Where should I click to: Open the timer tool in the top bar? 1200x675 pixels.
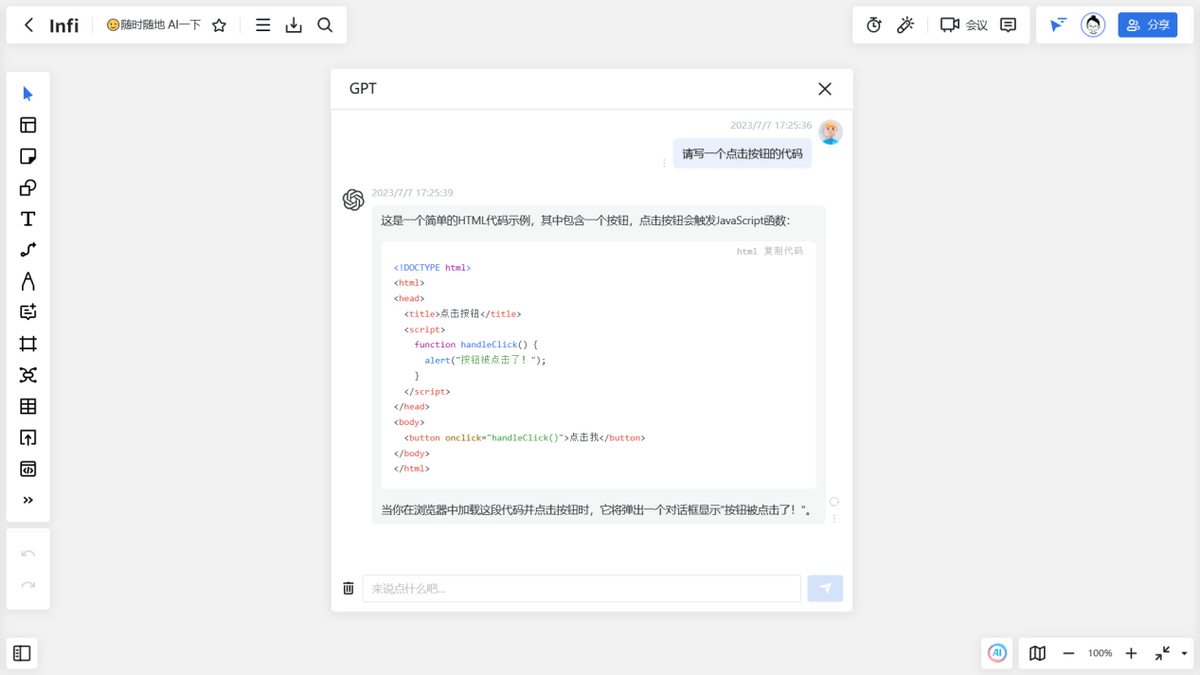[x=873, y=24]
